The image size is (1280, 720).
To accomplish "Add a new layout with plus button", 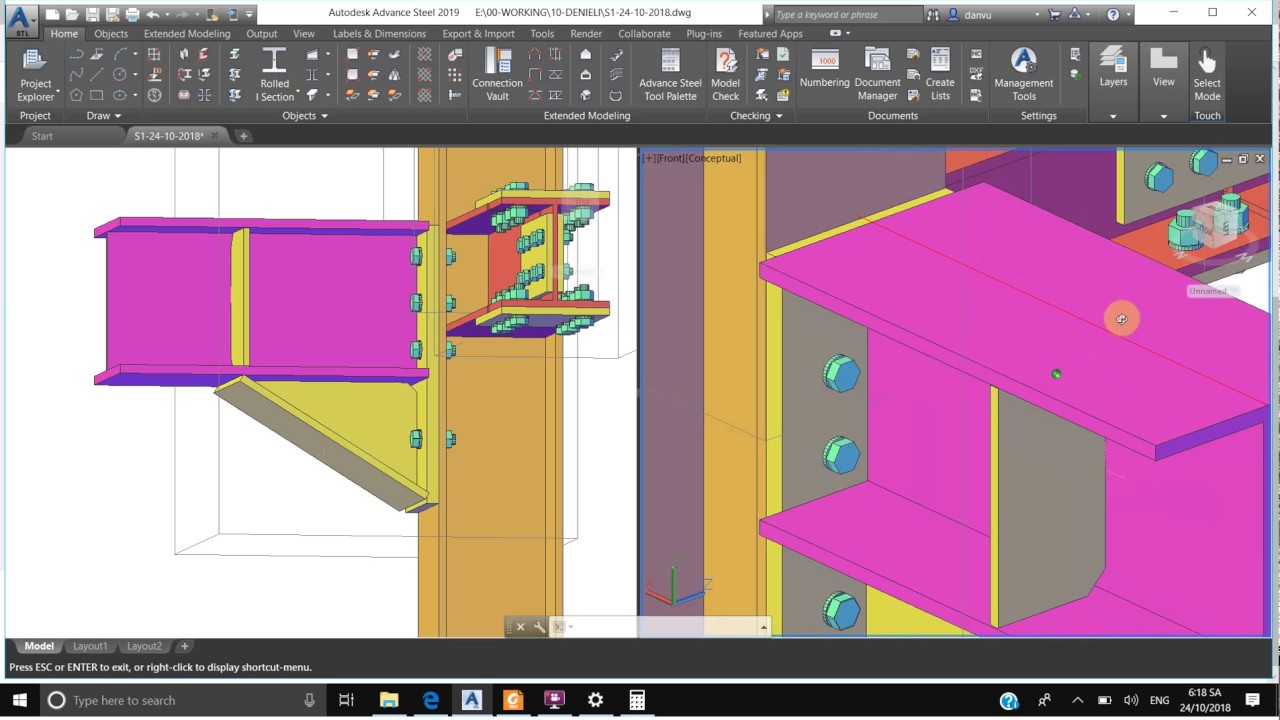I will pos(184,646).
